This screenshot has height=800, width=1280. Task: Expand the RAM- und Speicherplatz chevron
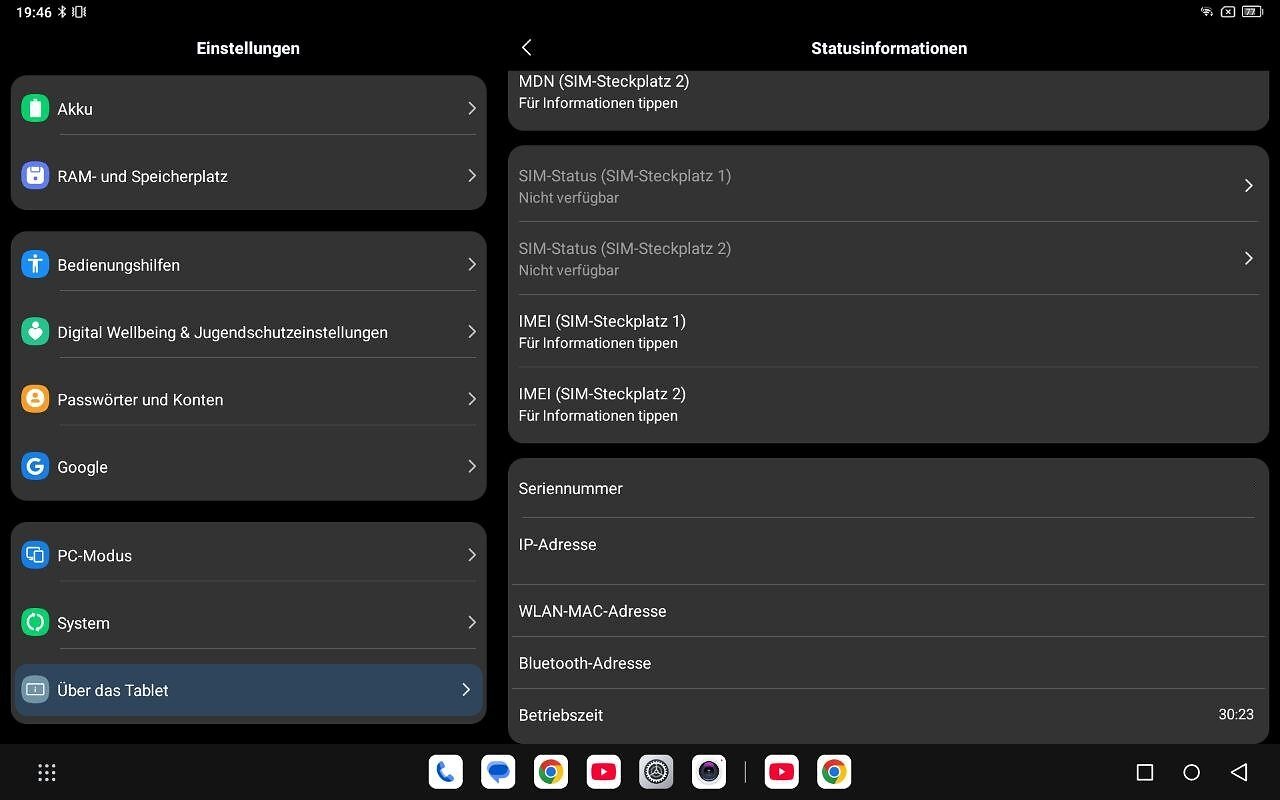click(x=472, y=175)
